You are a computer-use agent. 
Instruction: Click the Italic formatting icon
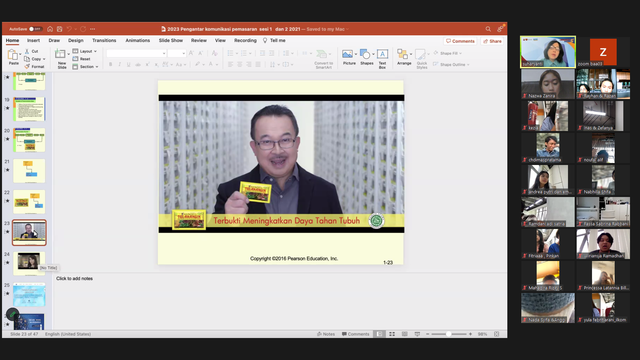click(x=120, y=64)
